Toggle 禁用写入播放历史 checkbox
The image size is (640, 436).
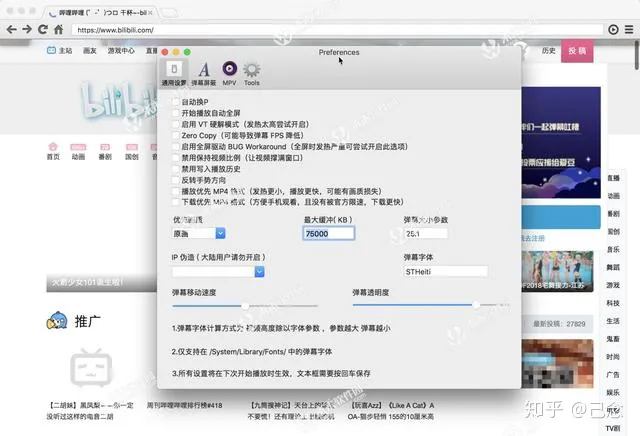tap(175, 169)
